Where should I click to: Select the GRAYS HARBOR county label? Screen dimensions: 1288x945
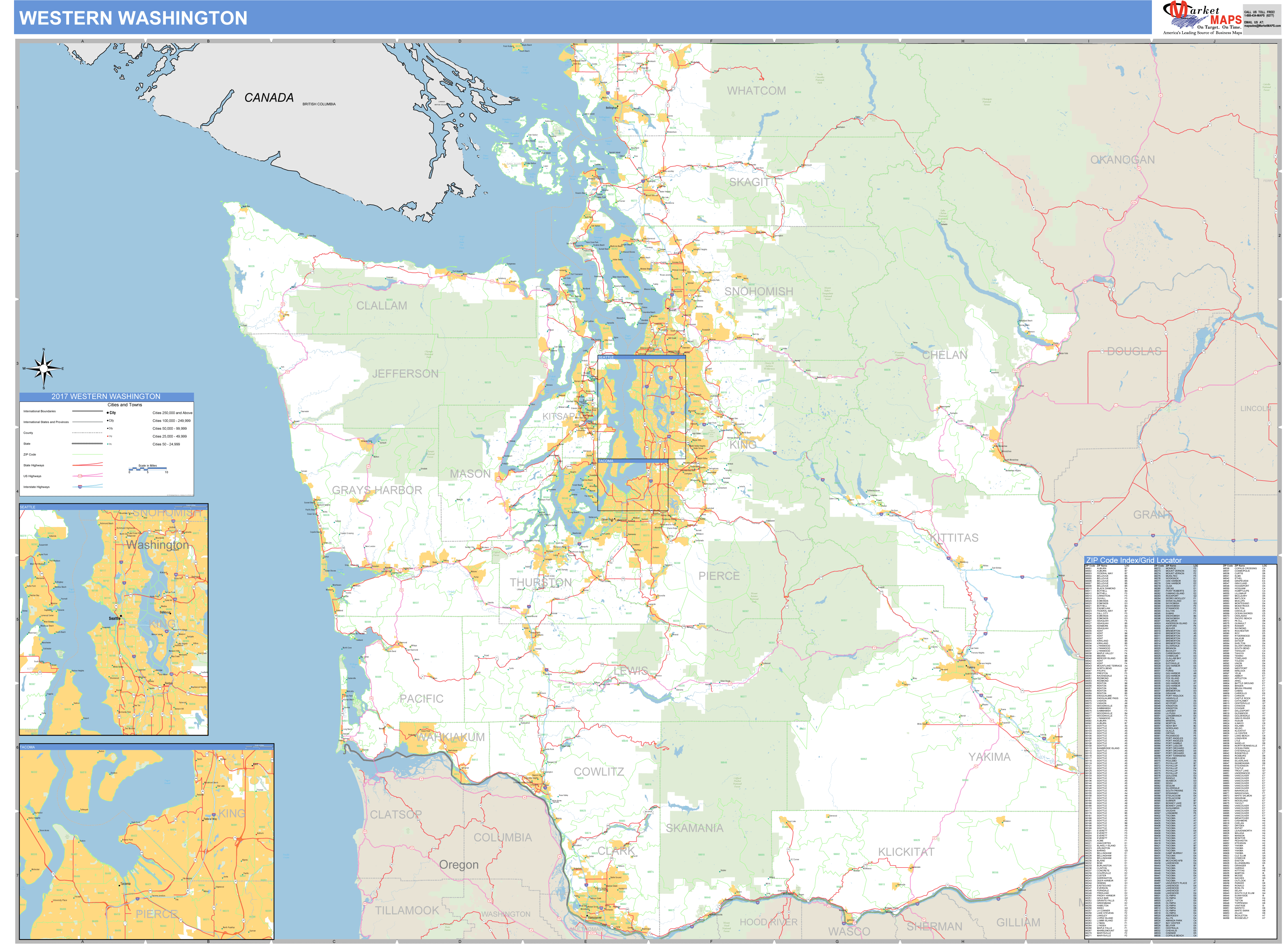(377, 490)
